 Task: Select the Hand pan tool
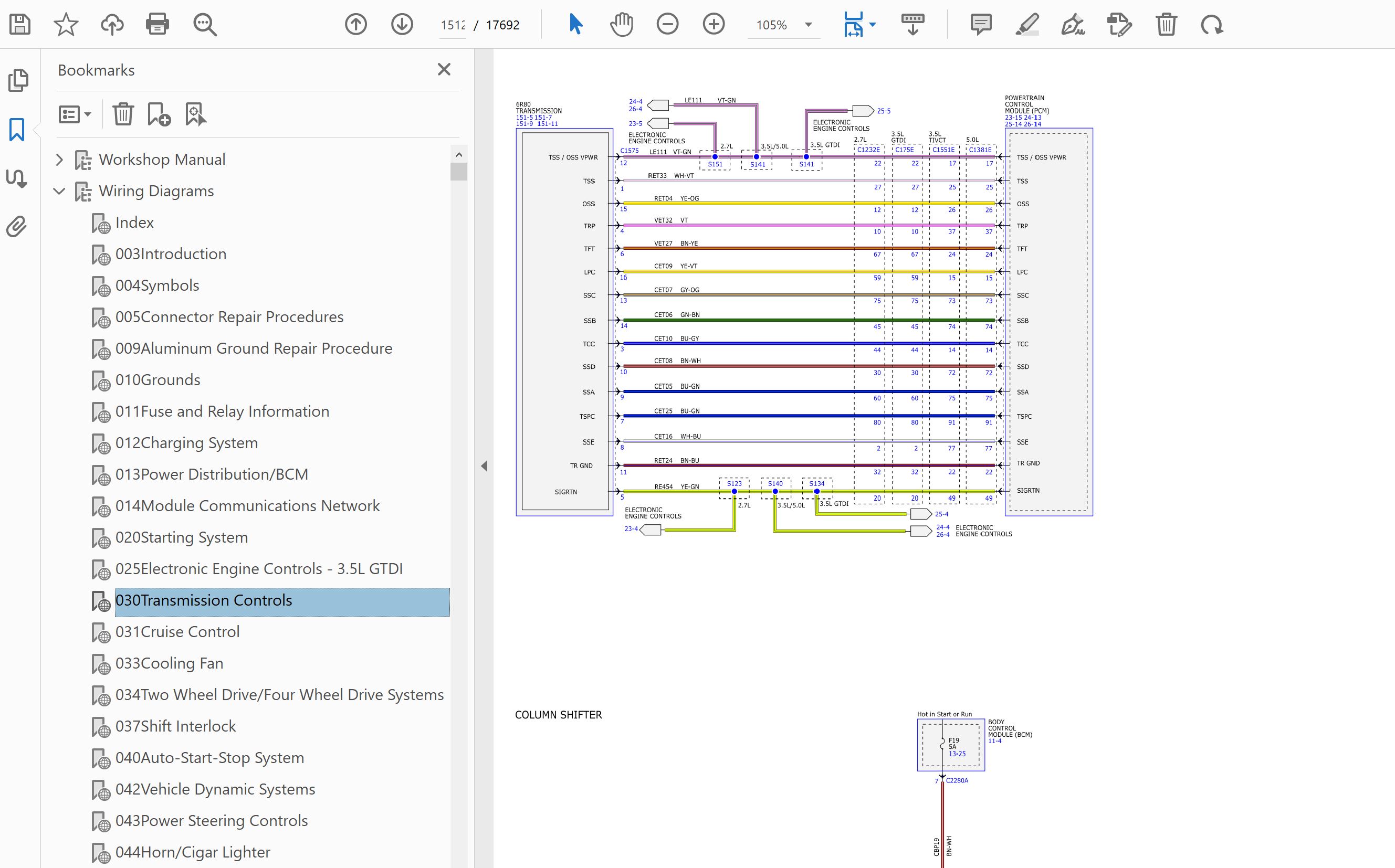point(622,25)
